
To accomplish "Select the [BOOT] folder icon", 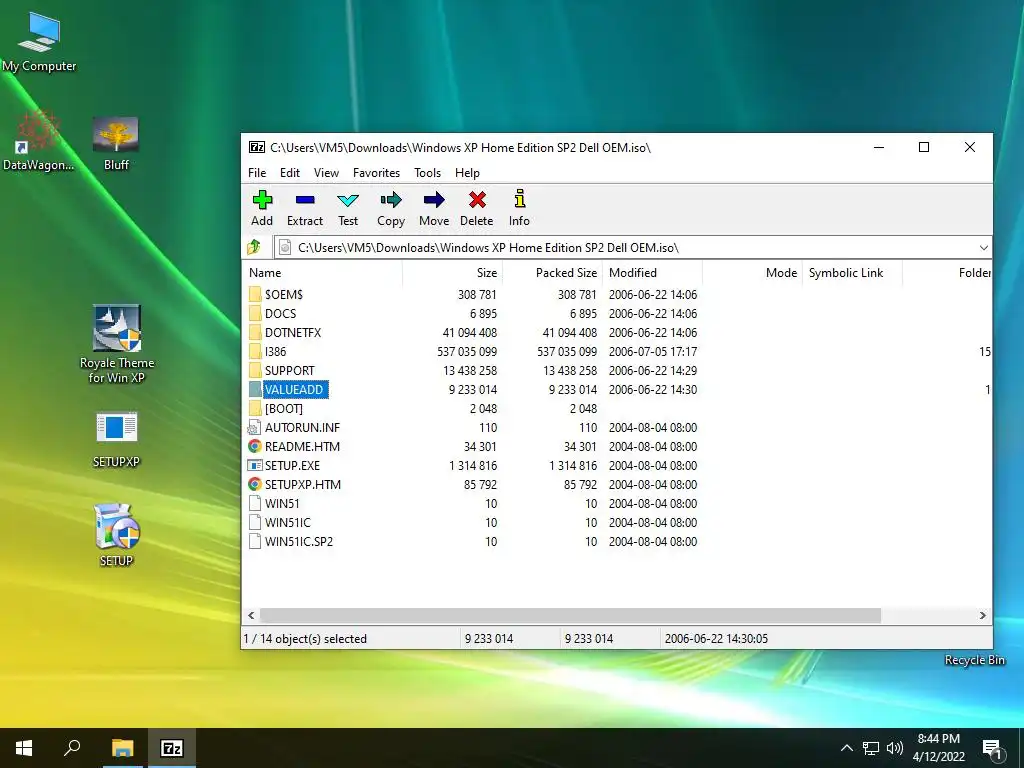I will click(x=255, y=408).
